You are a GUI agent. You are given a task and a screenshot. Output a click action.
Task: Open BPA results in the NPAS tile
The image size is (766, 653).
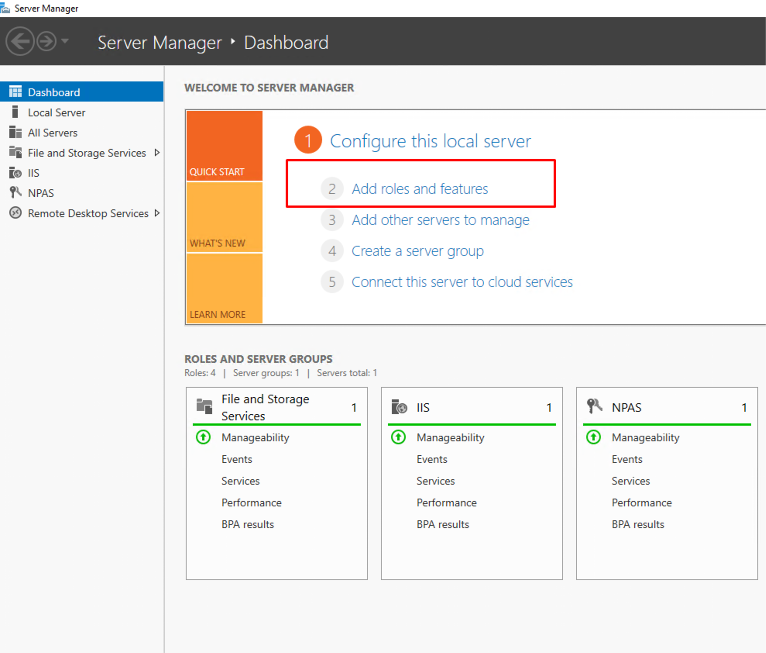click(638, 525)
